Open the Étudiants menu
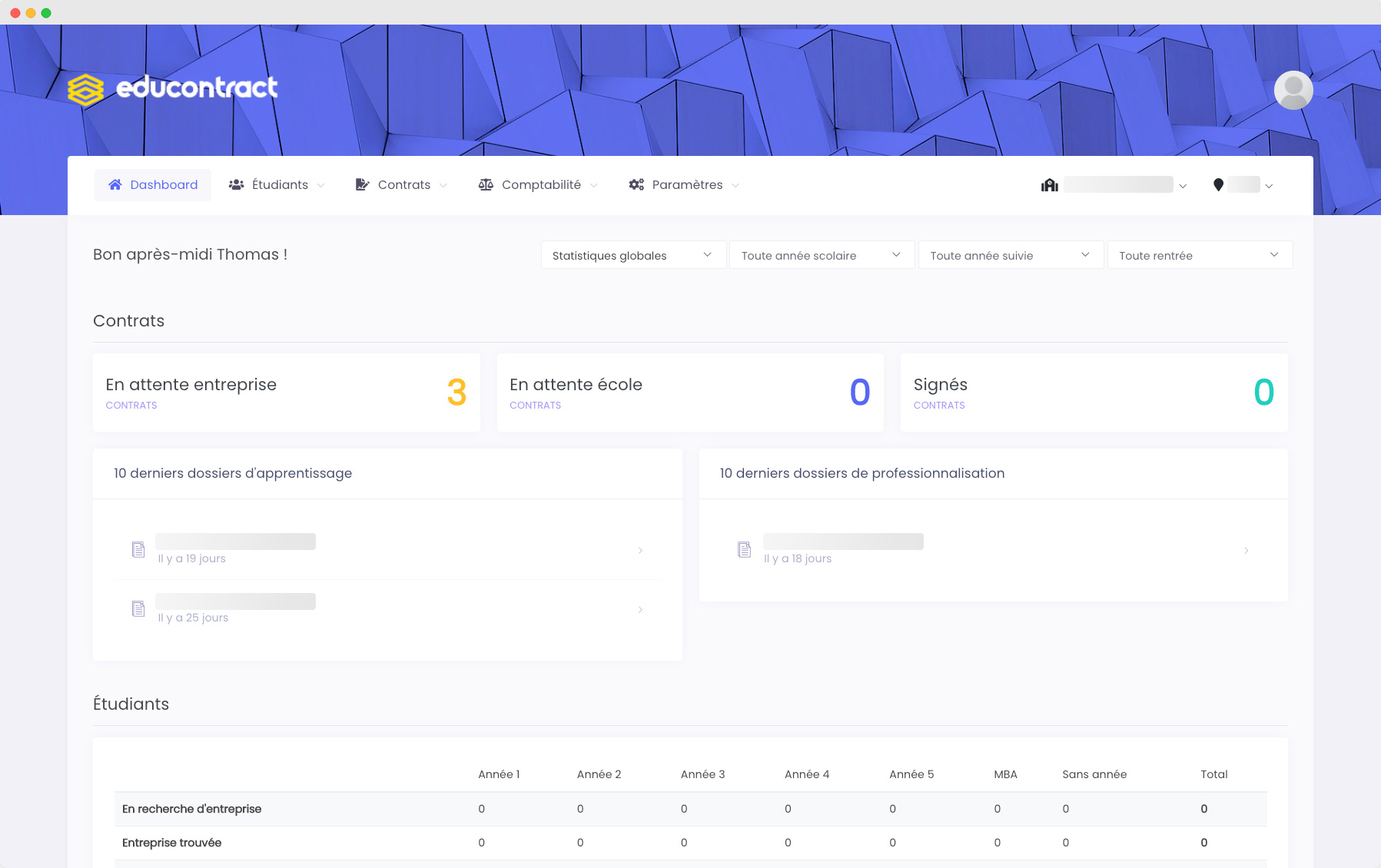The width and height of the screenshot is (1381, 868). [x=277, y=185]
